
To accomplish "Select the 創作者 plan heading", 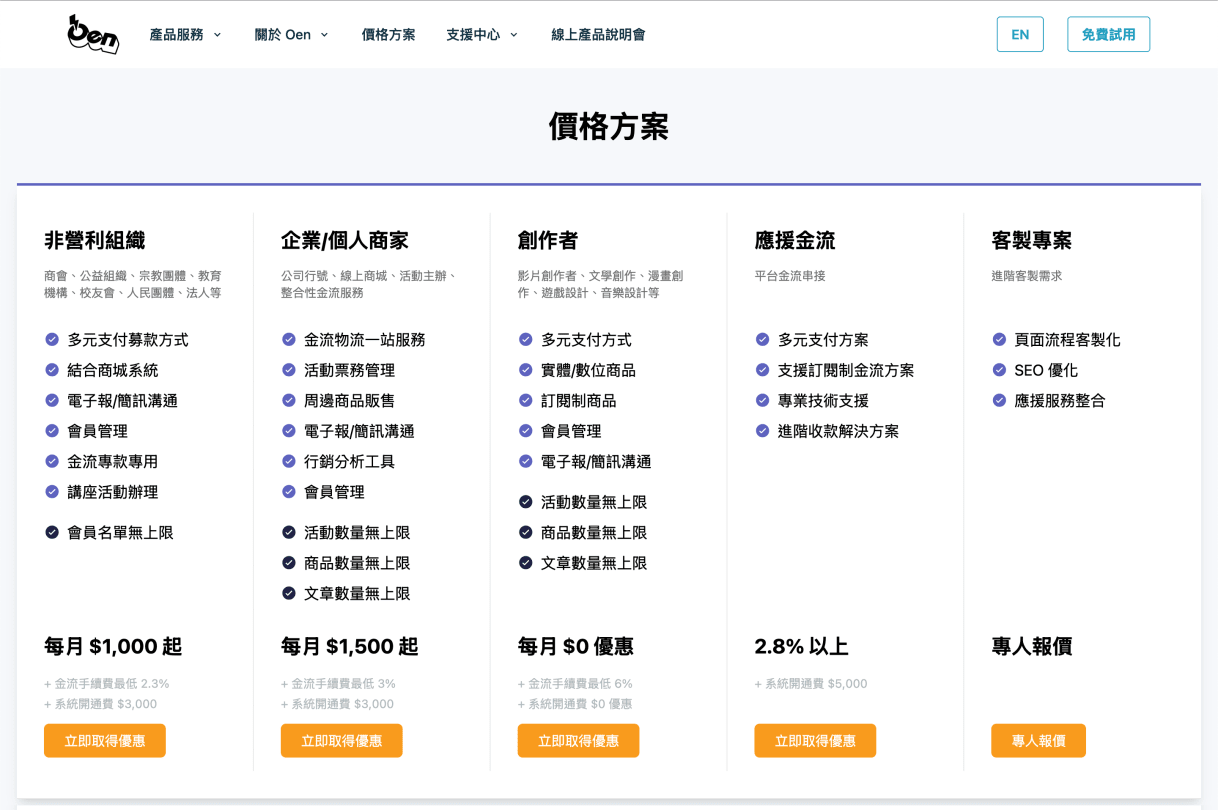I will (x=548, y=241).
